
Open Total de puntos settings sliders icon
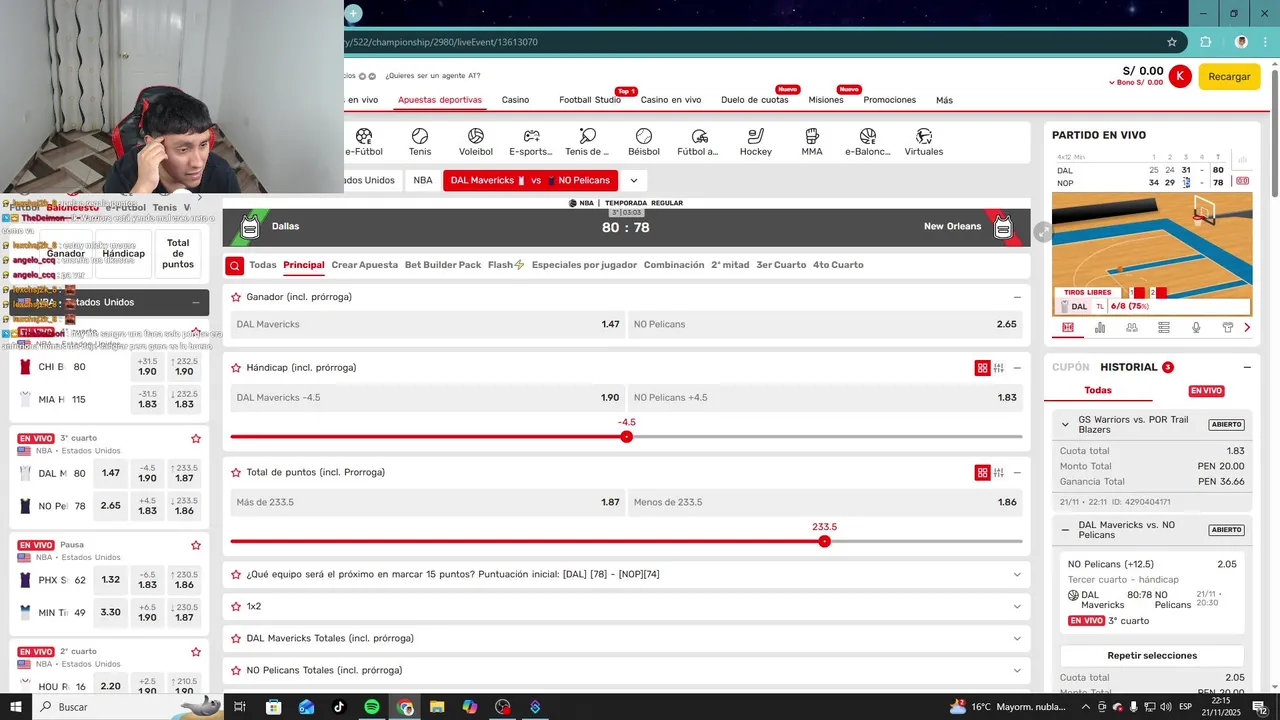click(x=998, y=473)
